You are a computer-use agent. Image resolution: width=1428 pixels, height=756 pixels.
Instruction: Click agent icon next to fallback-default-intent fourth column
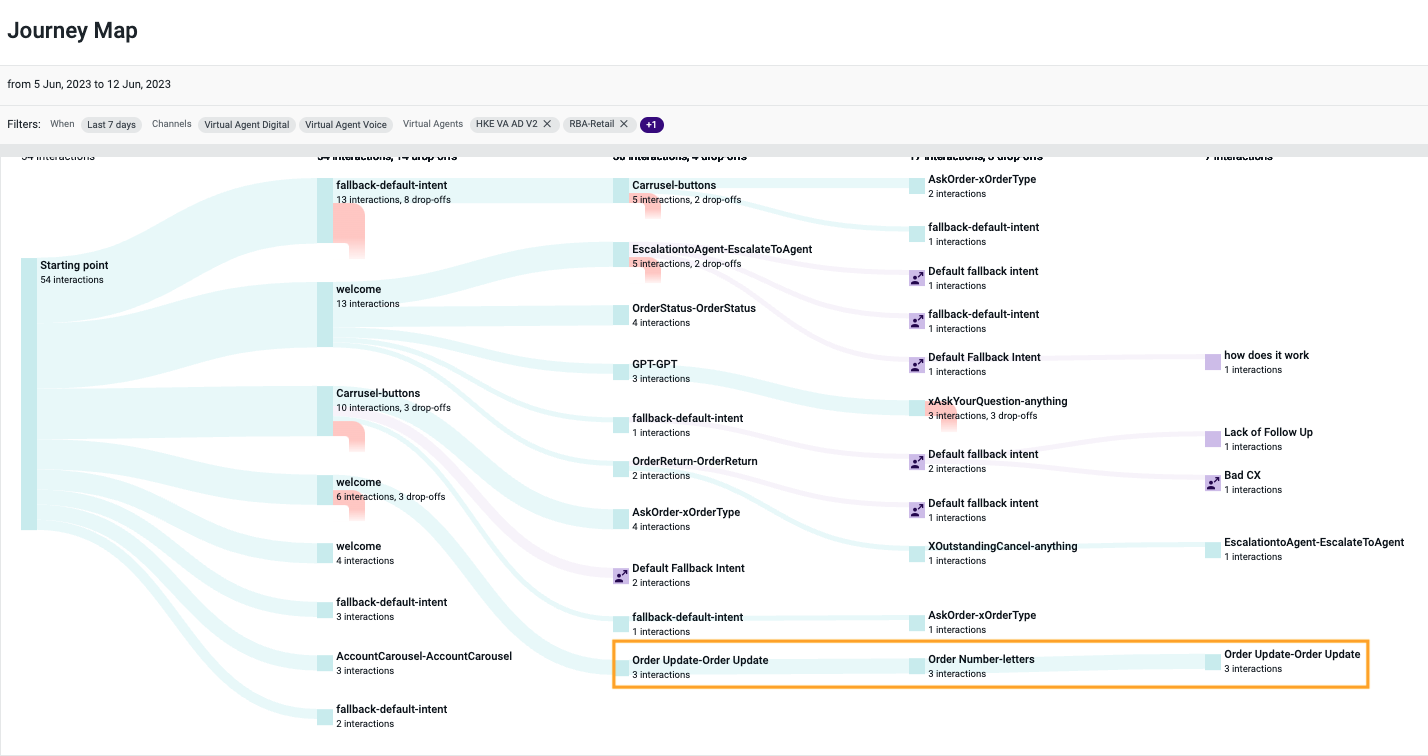coord(916,321)
